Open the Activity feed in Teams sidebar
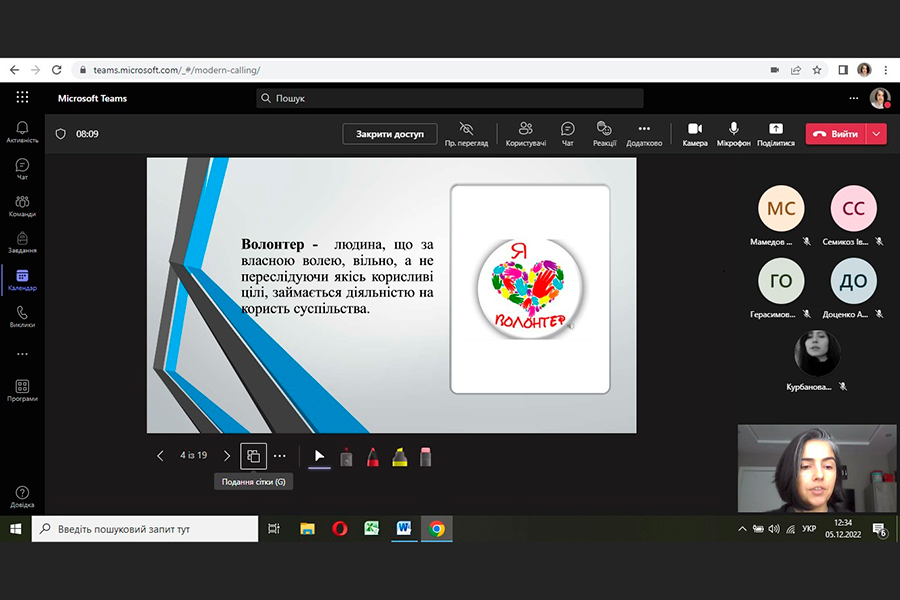 point(22,132)
